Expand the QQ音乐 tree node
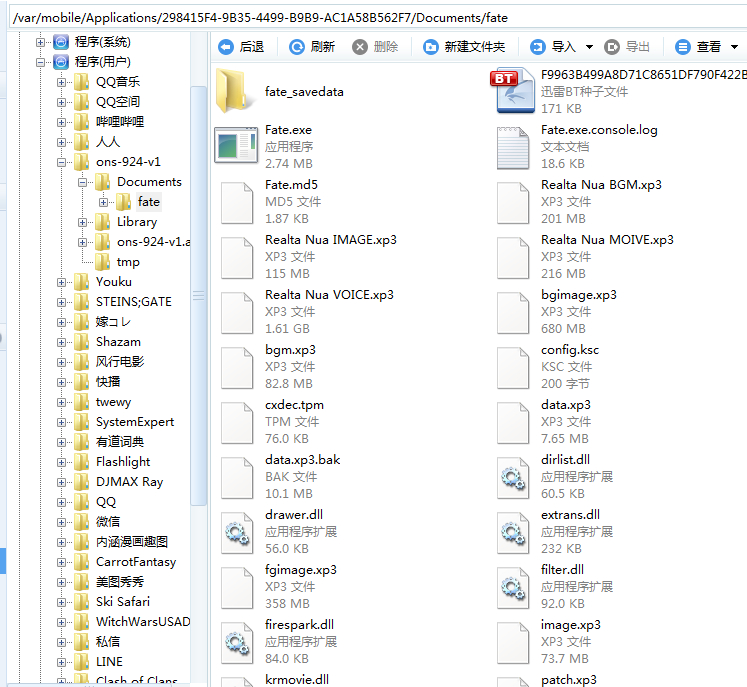This screenshot has height=687, width=747. [x=61, y=82]
